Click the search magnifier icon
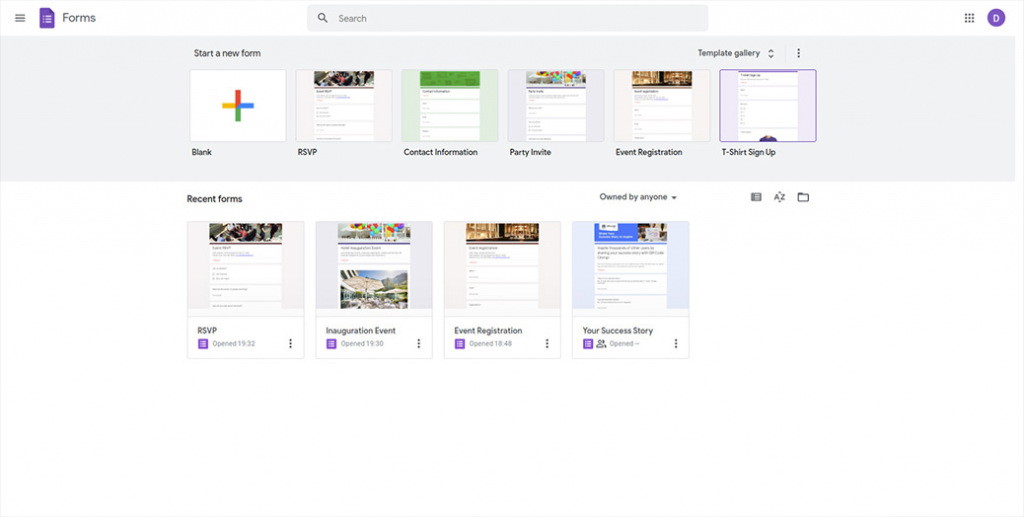The height and width of the screenshot is (517, 1024). (323, 18)
